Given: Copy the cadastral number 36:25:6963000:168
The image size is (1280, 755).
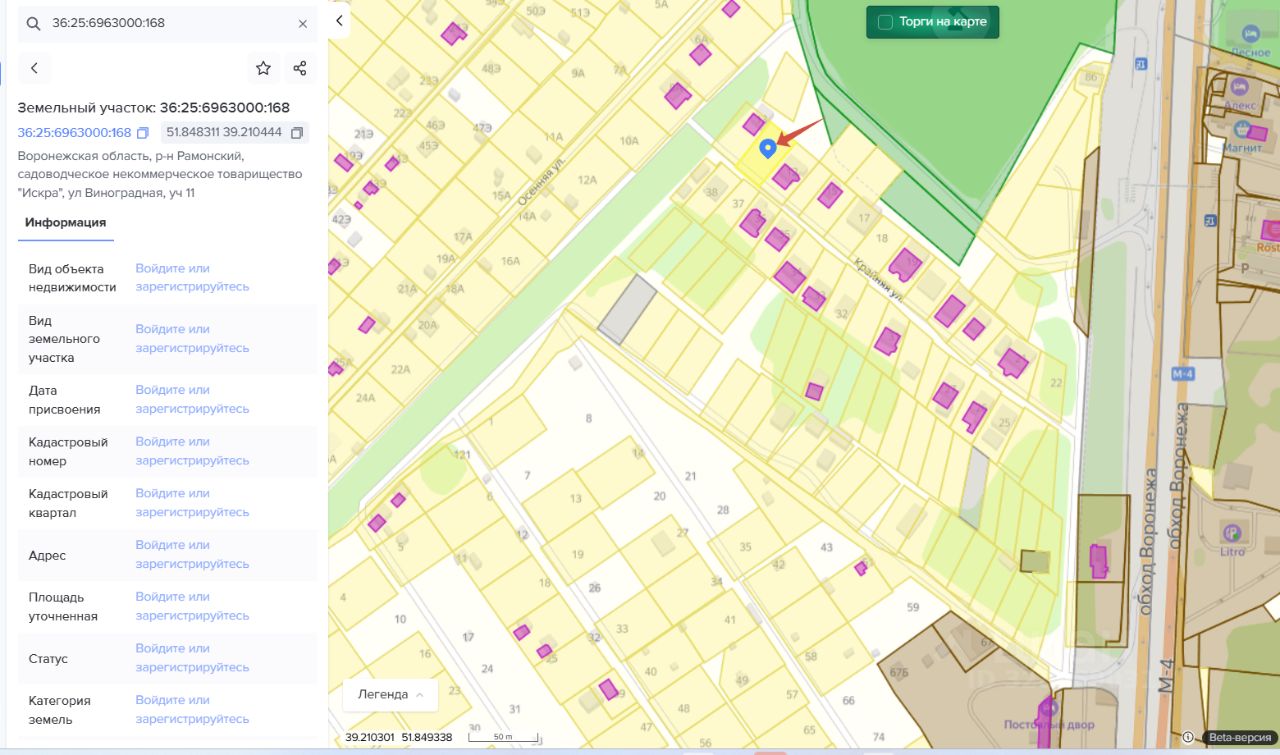Looking at the screenshot, I should pos(143,133).
